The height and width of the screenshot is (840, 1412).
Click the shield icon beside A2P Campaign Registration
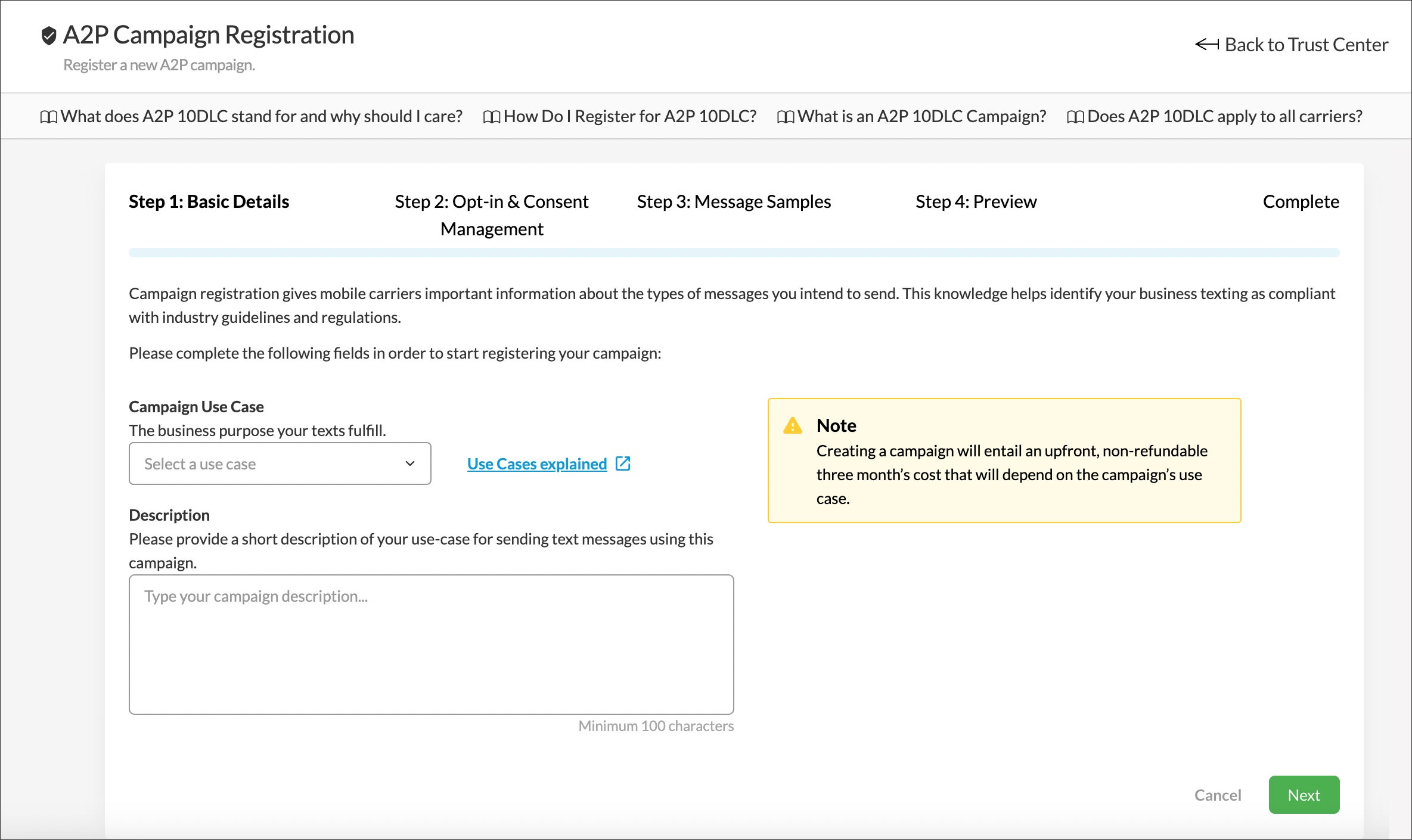[x=48, y=36]
